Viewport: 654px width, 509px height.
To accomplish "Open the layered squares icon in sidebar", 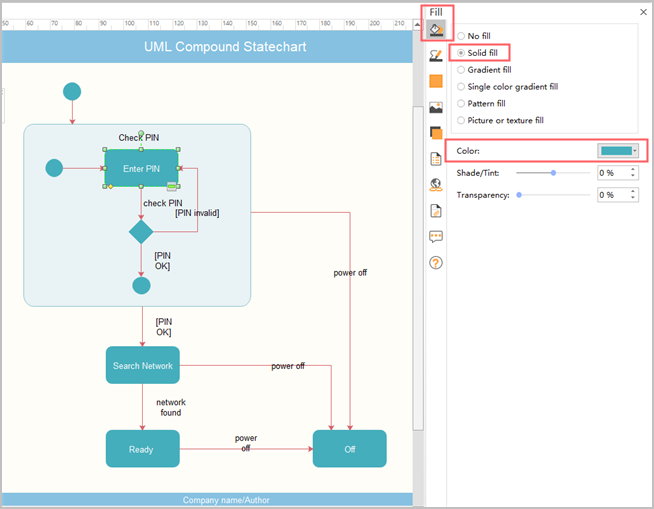I will point(436,133).
